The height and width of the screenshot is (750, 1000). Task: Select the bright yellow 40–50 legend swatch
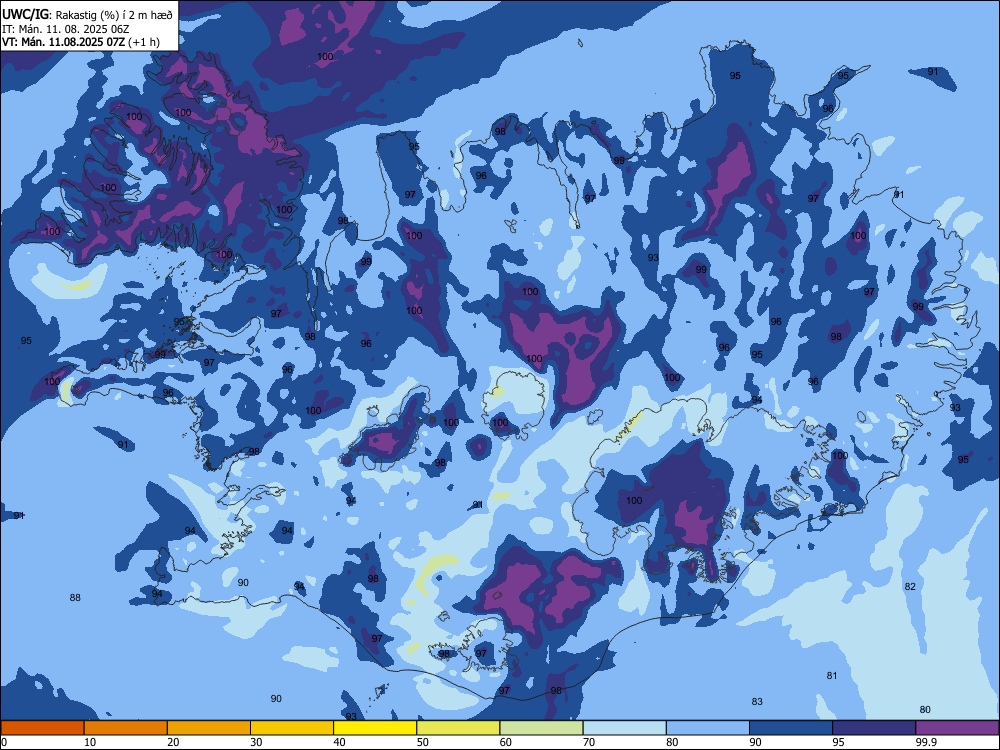(375, 728)
